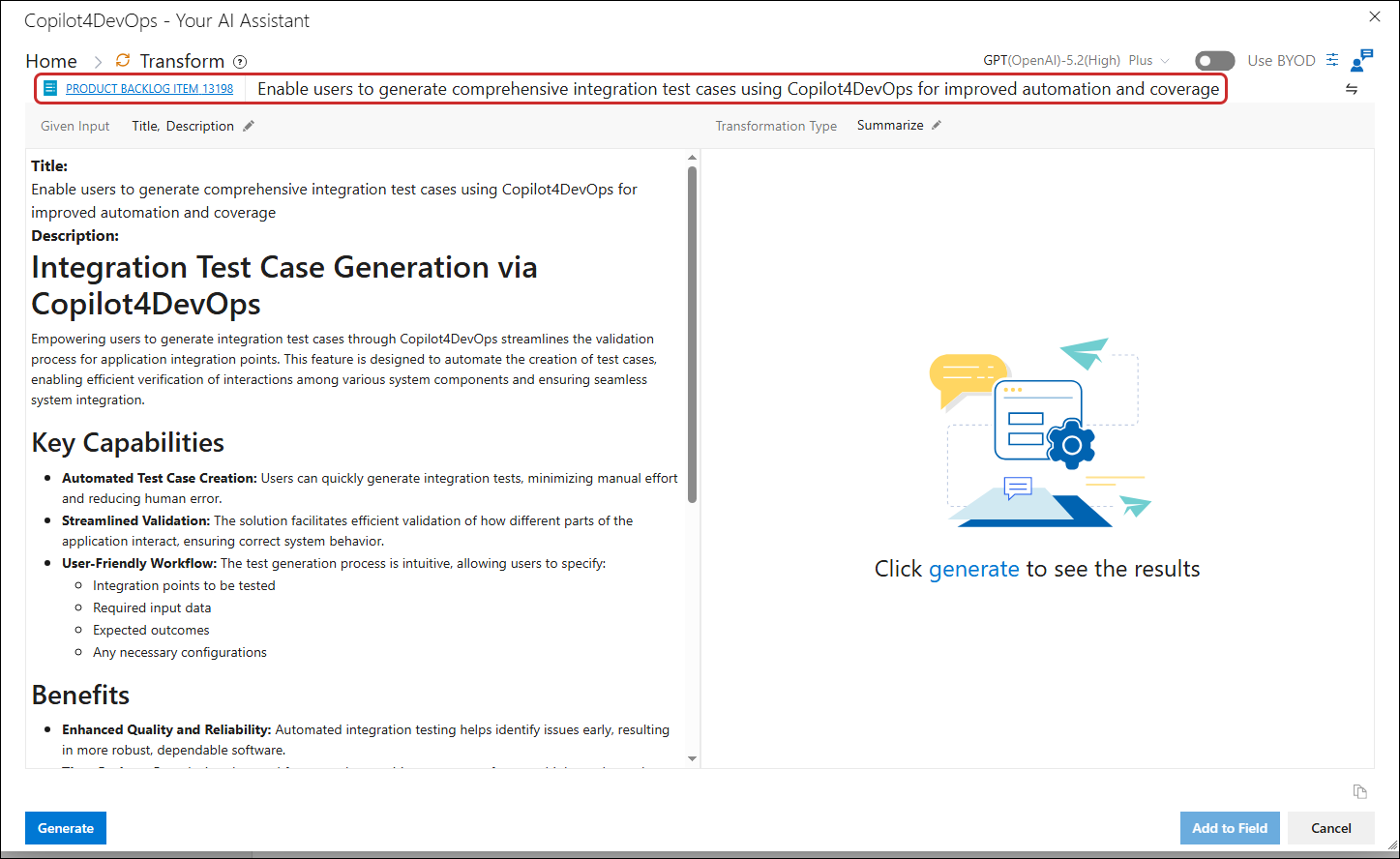
Task: Click the 'Benefits' heading
Action: (80, 696)
